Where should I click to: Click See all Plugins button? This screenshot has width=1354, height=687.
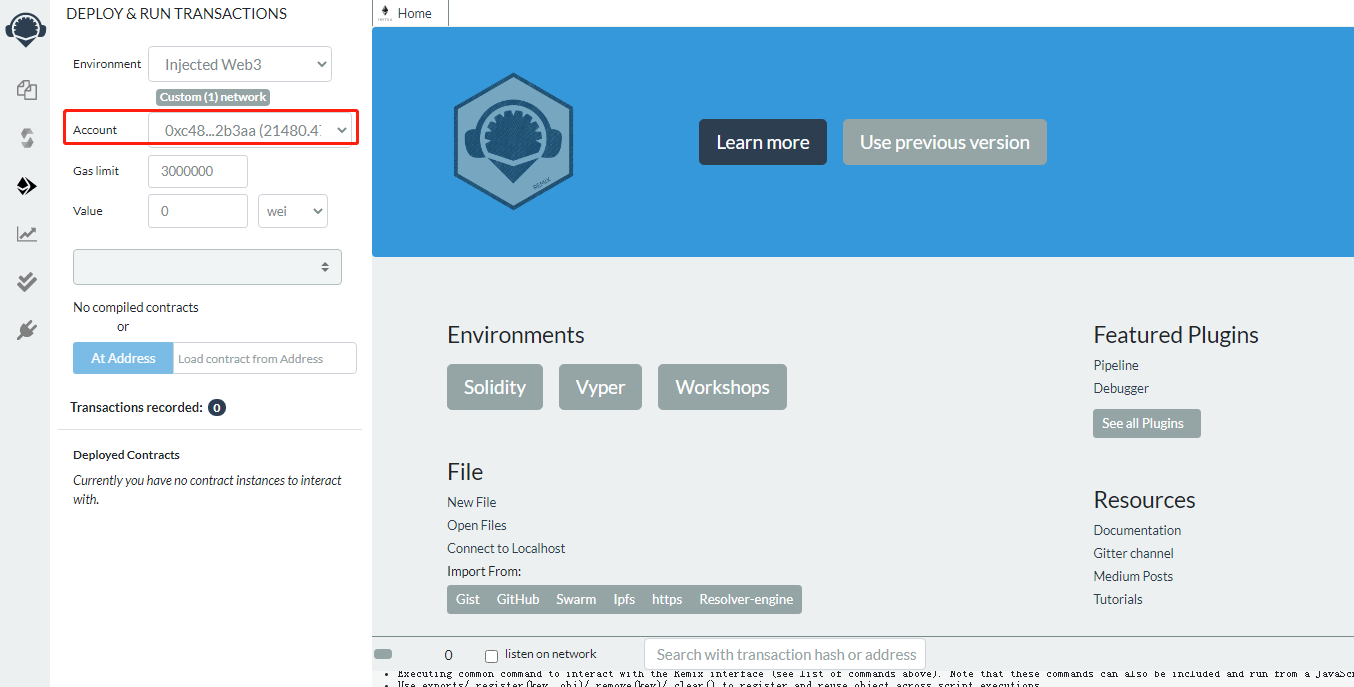coord(1147,423)
